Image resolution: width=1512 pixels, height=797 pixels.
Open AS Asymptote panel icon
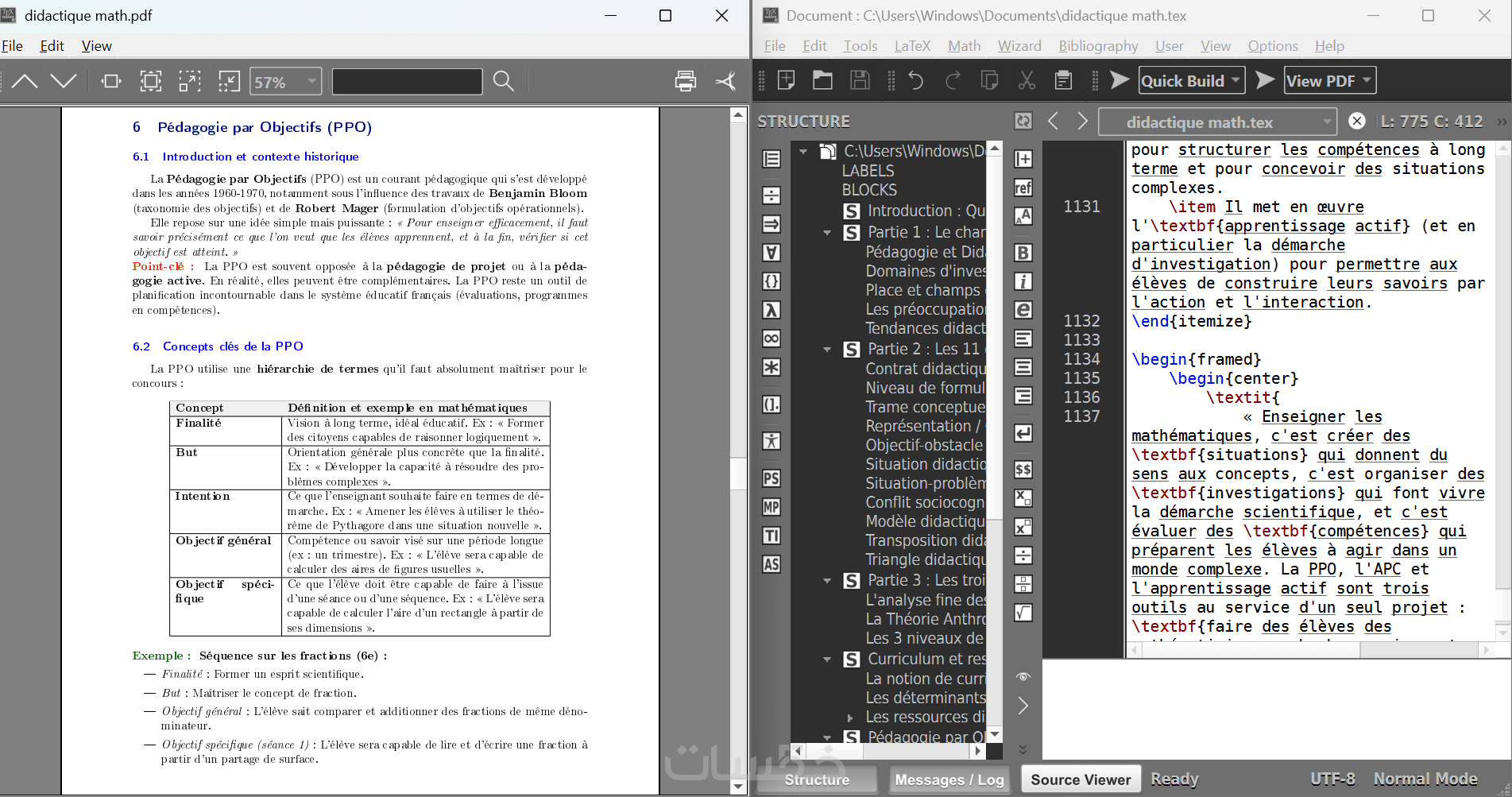771,564
